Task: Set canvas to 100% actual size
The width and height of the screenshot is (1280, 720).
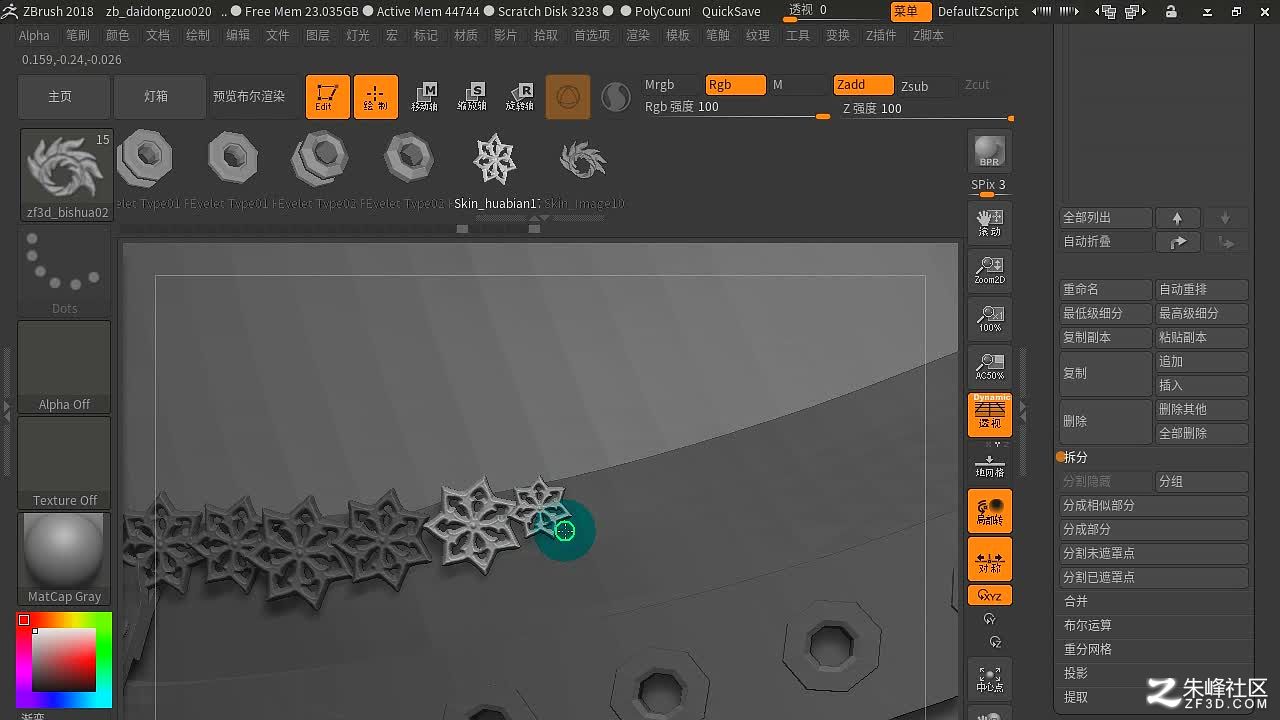Action: point(989,319)
